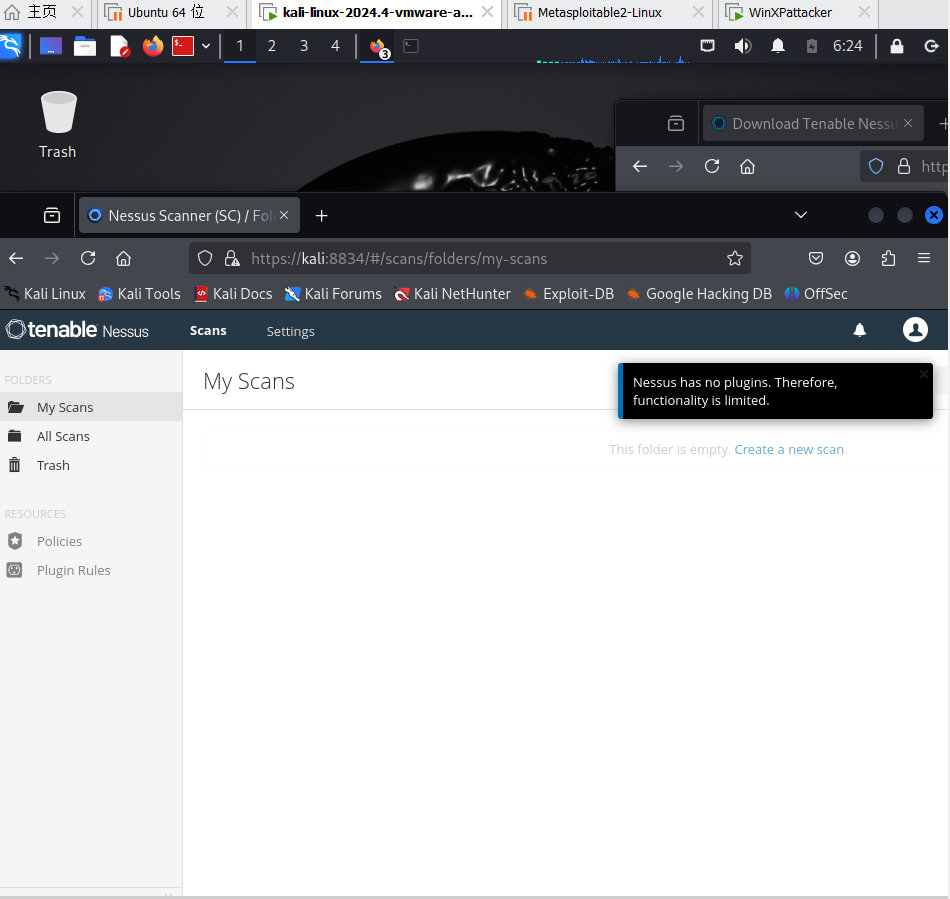Open the WinXPattacker VM tab
The image size is (950, 899).
click(x=797, y=13)
